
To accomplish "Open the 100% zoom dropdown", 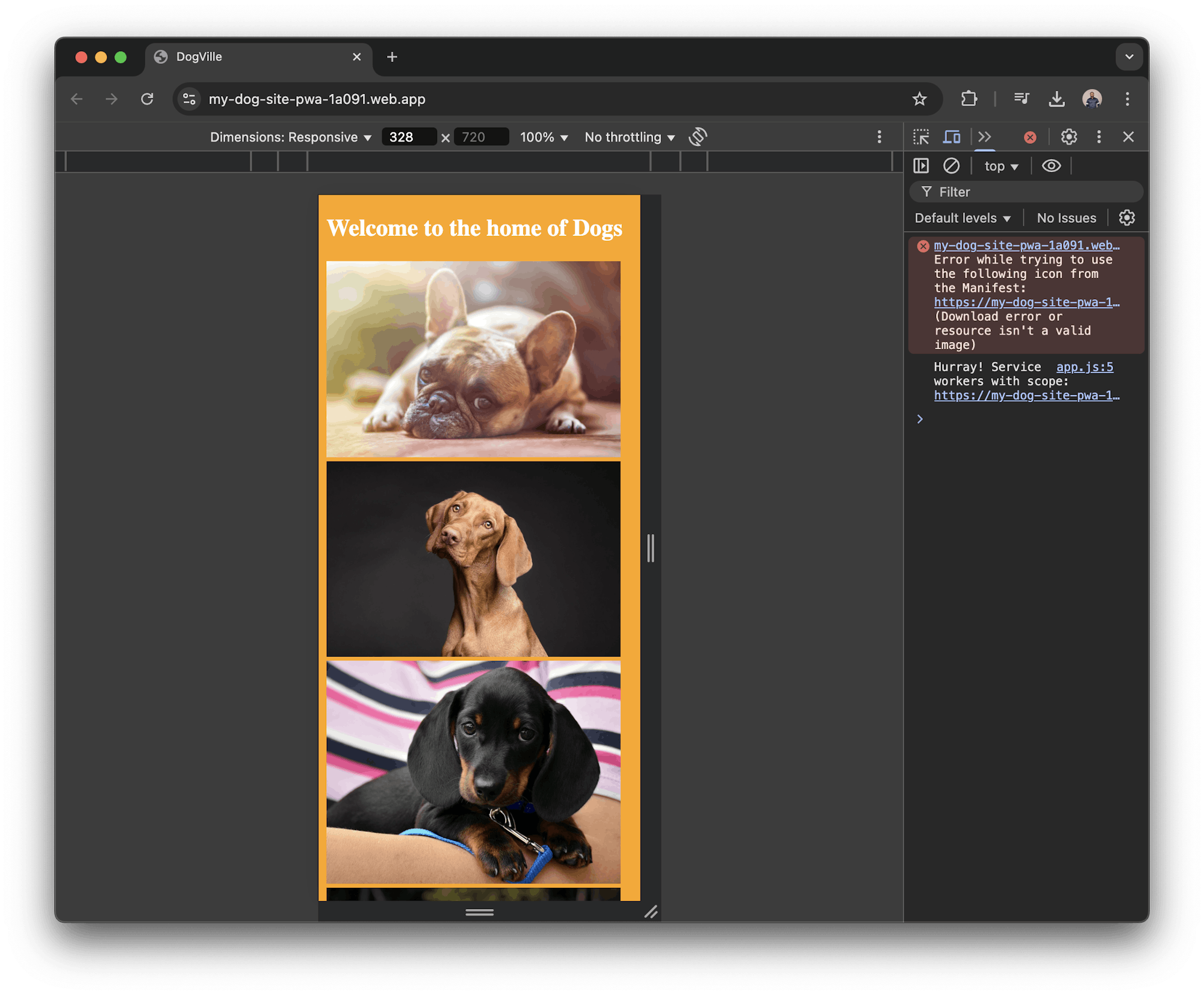I will (x=544, y=137).
